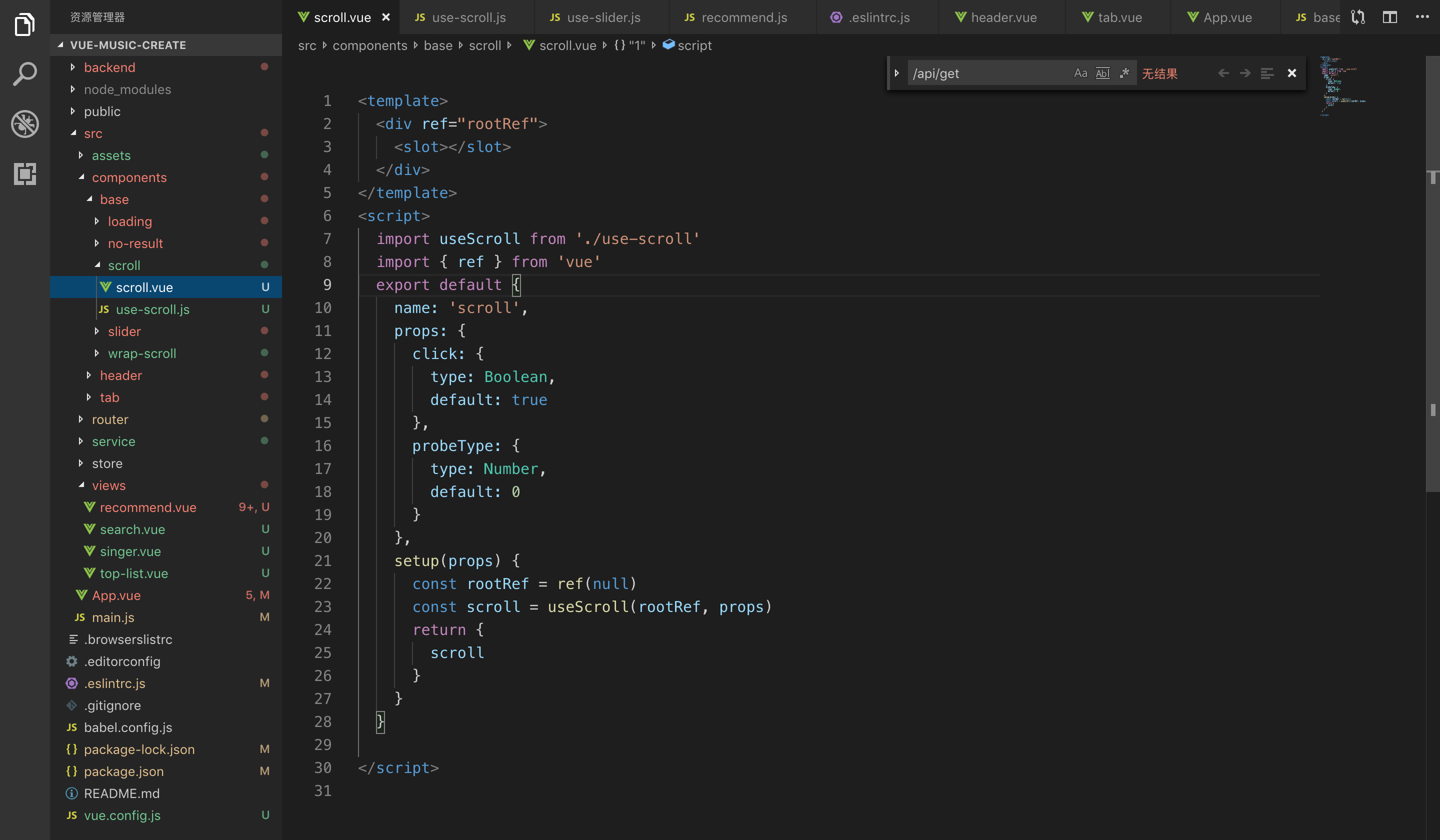The image size is (1440, 840).
Task: Go to next match arrow
Action: click(x=1244, y=73)
